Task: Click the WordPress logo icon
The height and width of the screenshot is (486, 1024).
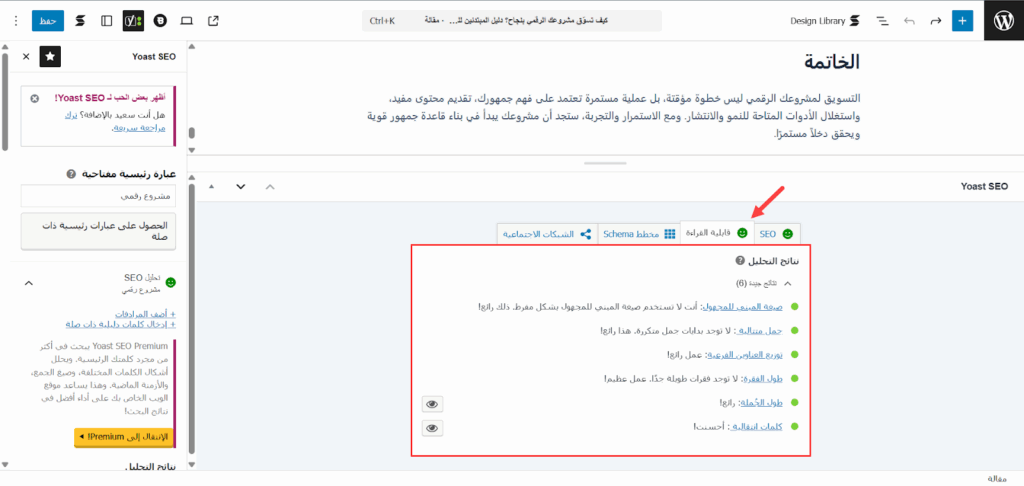Action: point(1003,20)
